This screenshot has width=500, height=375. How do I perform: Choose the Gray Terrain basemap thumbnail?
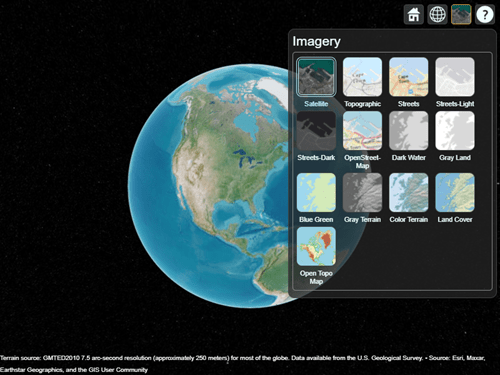click(362, 192)
